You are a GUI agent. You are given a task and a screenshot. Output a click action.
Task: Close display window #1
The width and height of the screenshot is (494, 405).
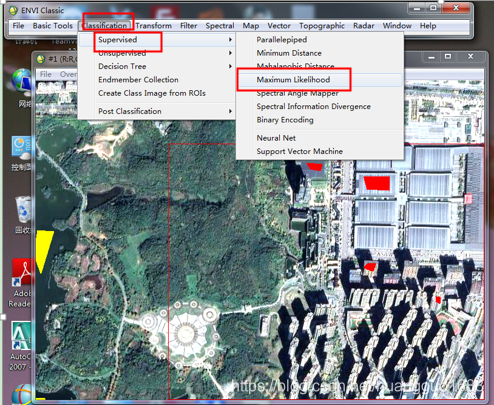[x=470, y=57]
